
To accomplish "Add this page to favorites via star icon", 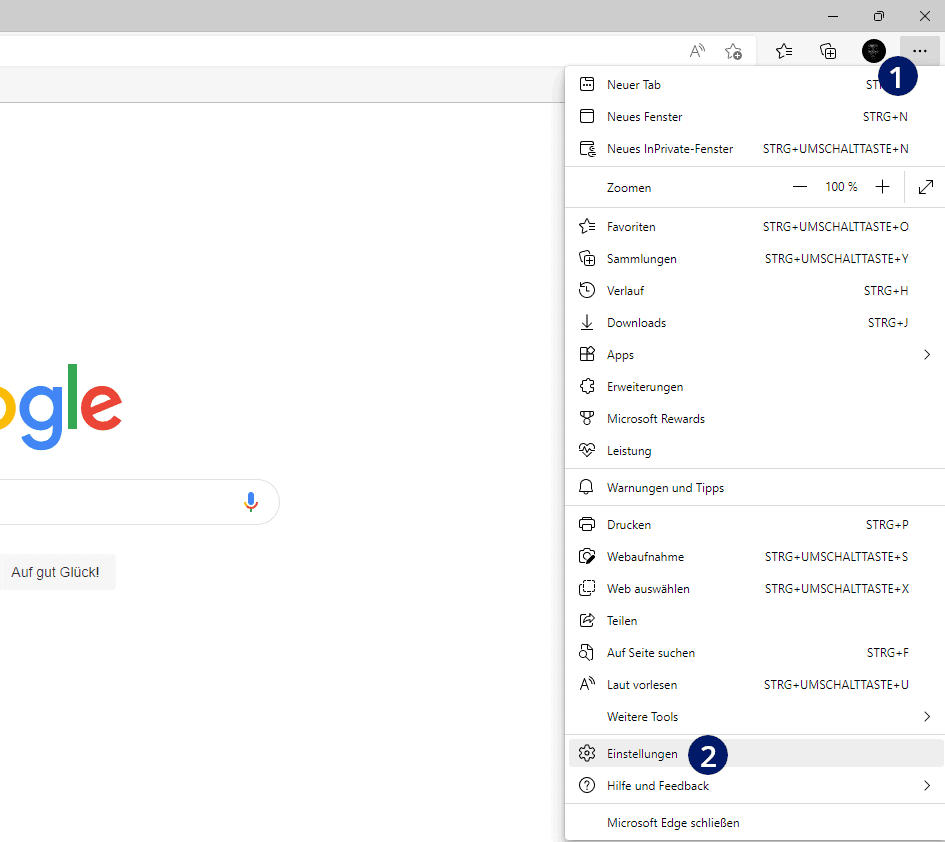I will pos(733,50).
